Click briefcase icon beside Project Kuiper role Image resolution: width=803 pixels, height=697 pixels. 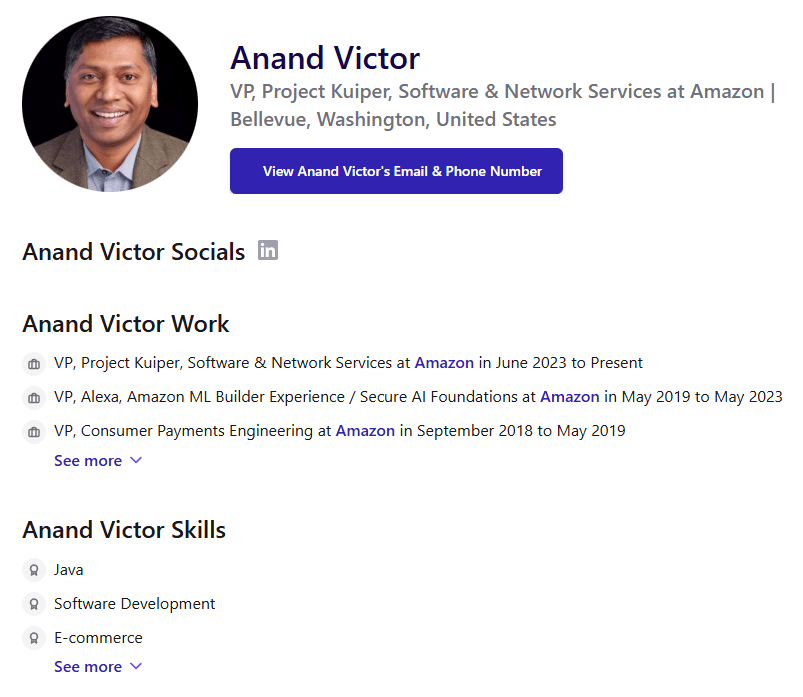point(34,364)
